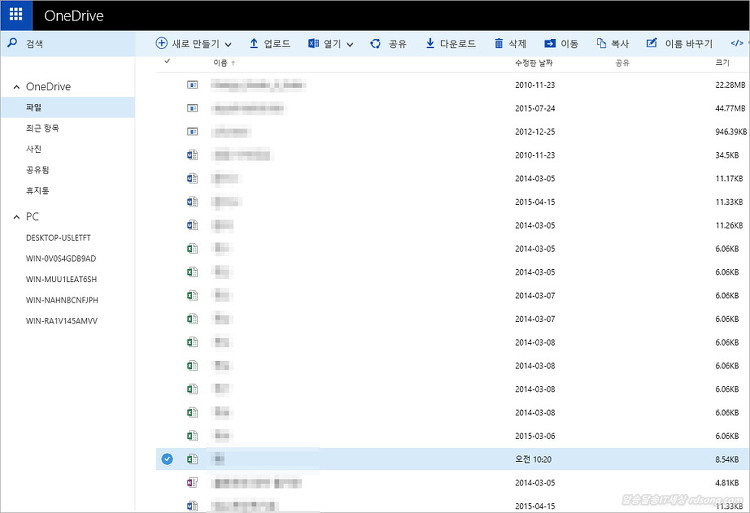Click the Delete trash icon

coord(499,44)
